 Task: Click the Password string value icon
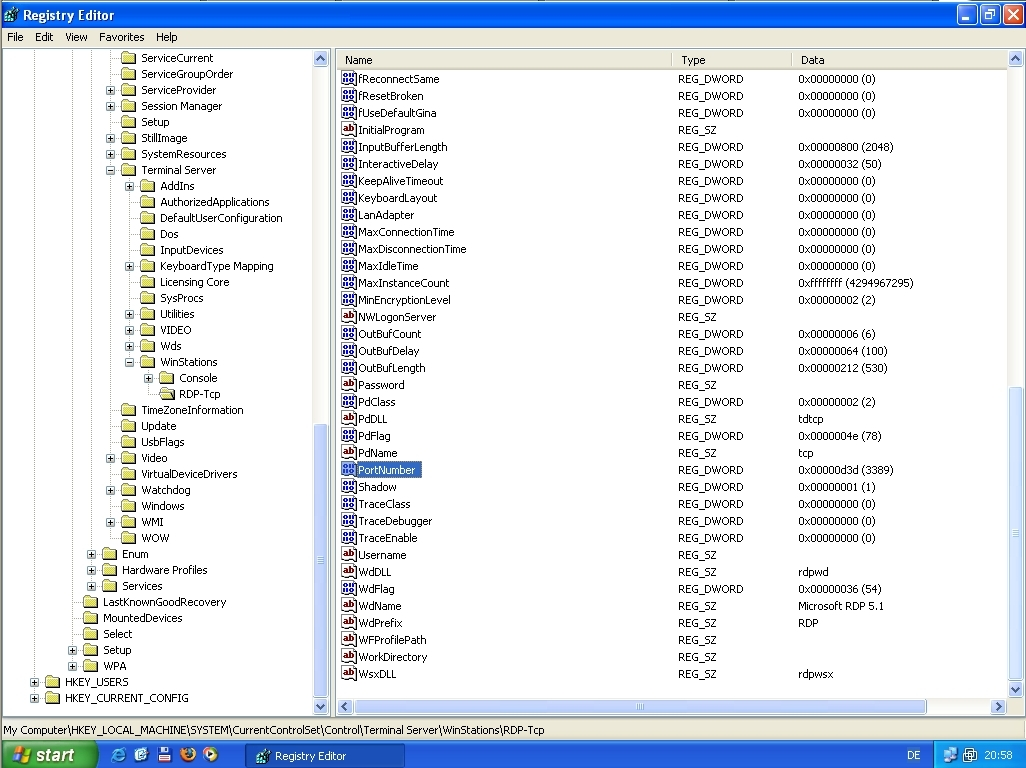point(349,385)
